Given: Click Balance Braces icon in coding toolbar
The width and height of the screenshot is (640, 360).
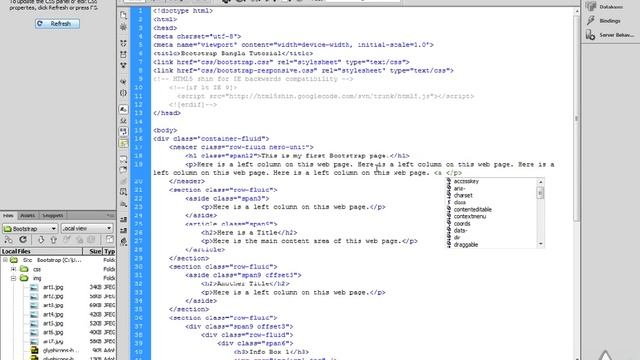Looking at the screenshot, I should tap(123, 93).
